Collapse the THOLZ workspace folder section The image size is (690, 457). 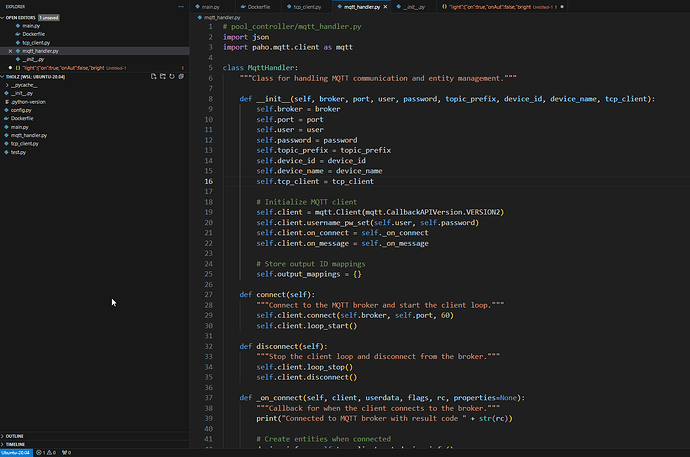pos(35,77)
